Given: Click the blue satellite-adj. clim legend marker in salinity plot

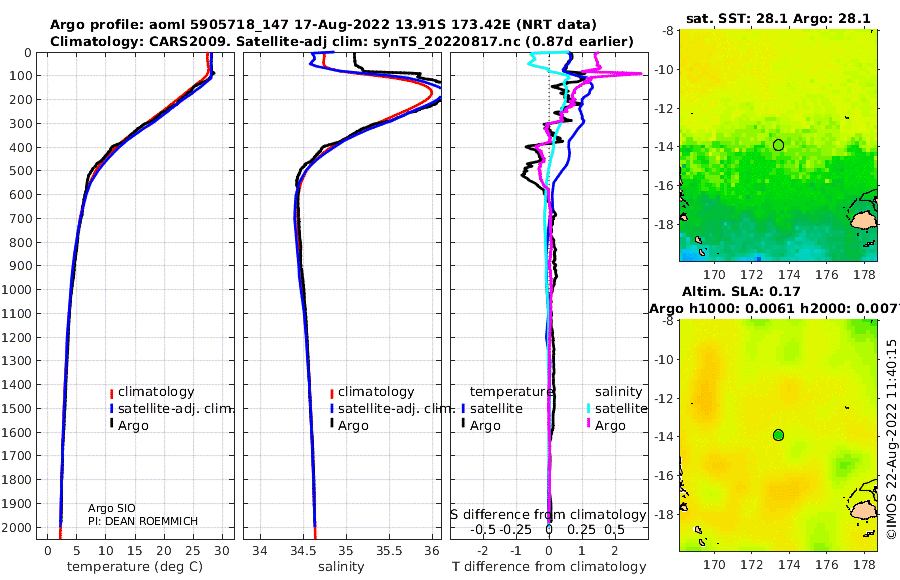Looking at the screenshot, I should tap(331, 409).
